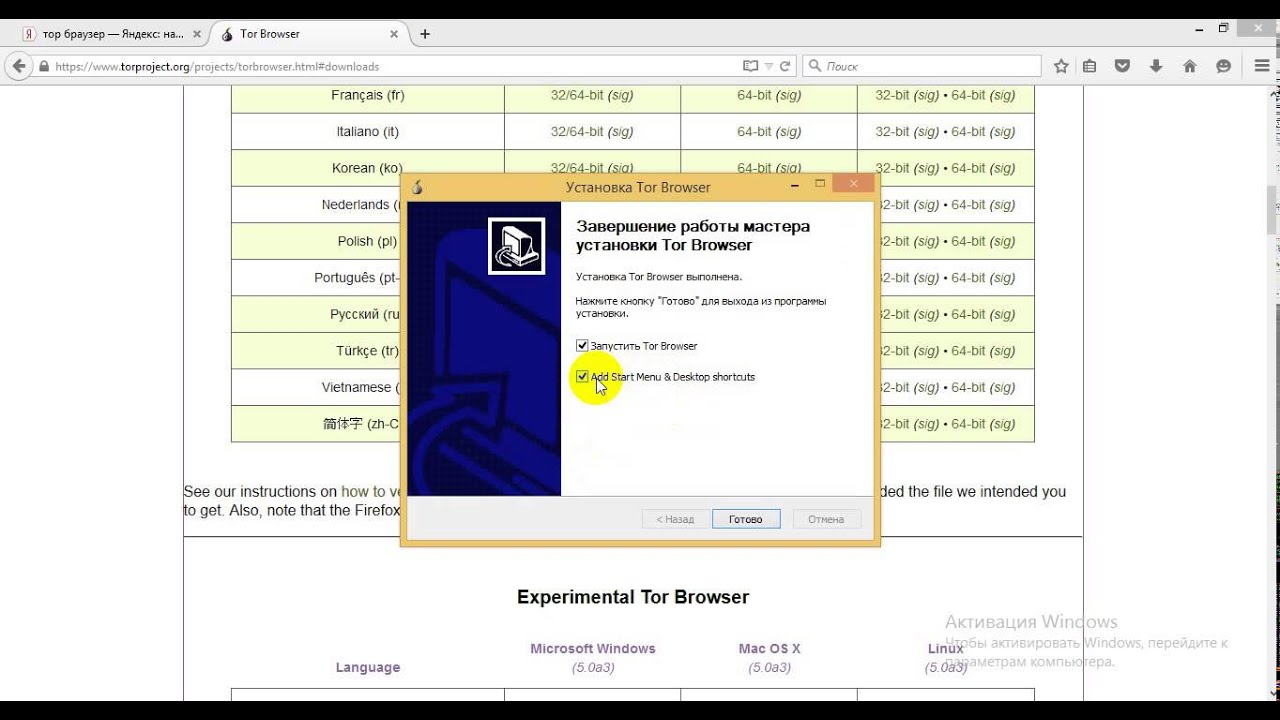Focus the browser URL address field
The image size is (1280, 720).
(x=395, y=67)
